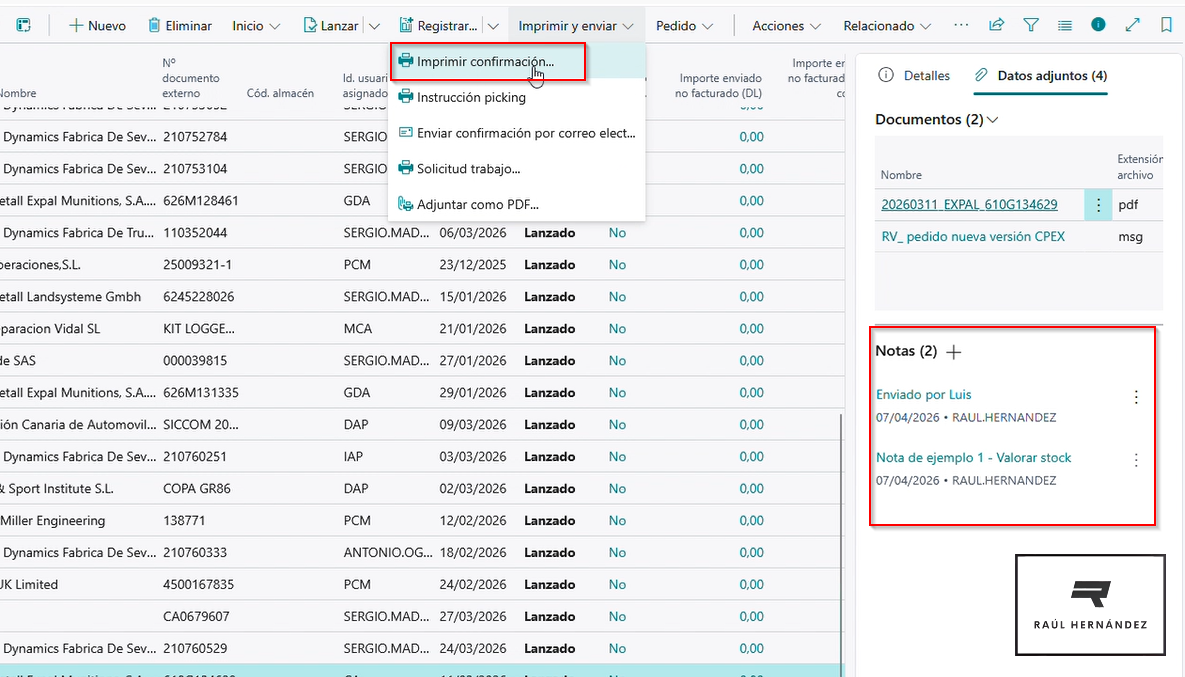Click the Nuevo plus button
The height and width of the screenshot is (677, 1185).
tap(97, 25)
